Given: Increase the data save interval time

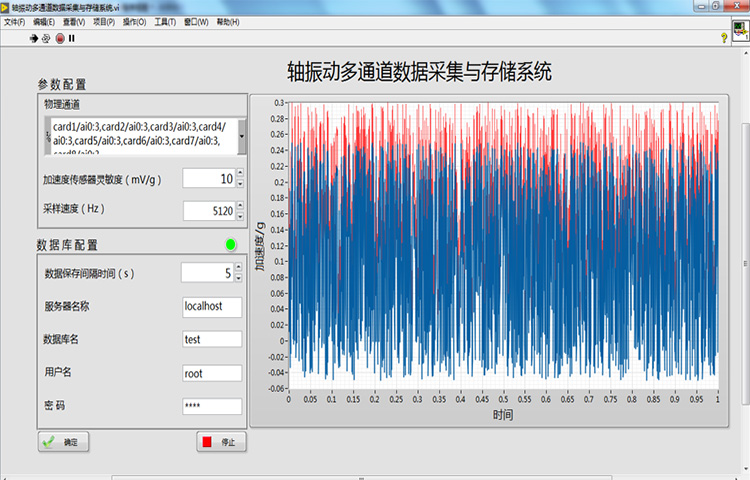Looking at the screenshot, I should [x=238, y=268].
